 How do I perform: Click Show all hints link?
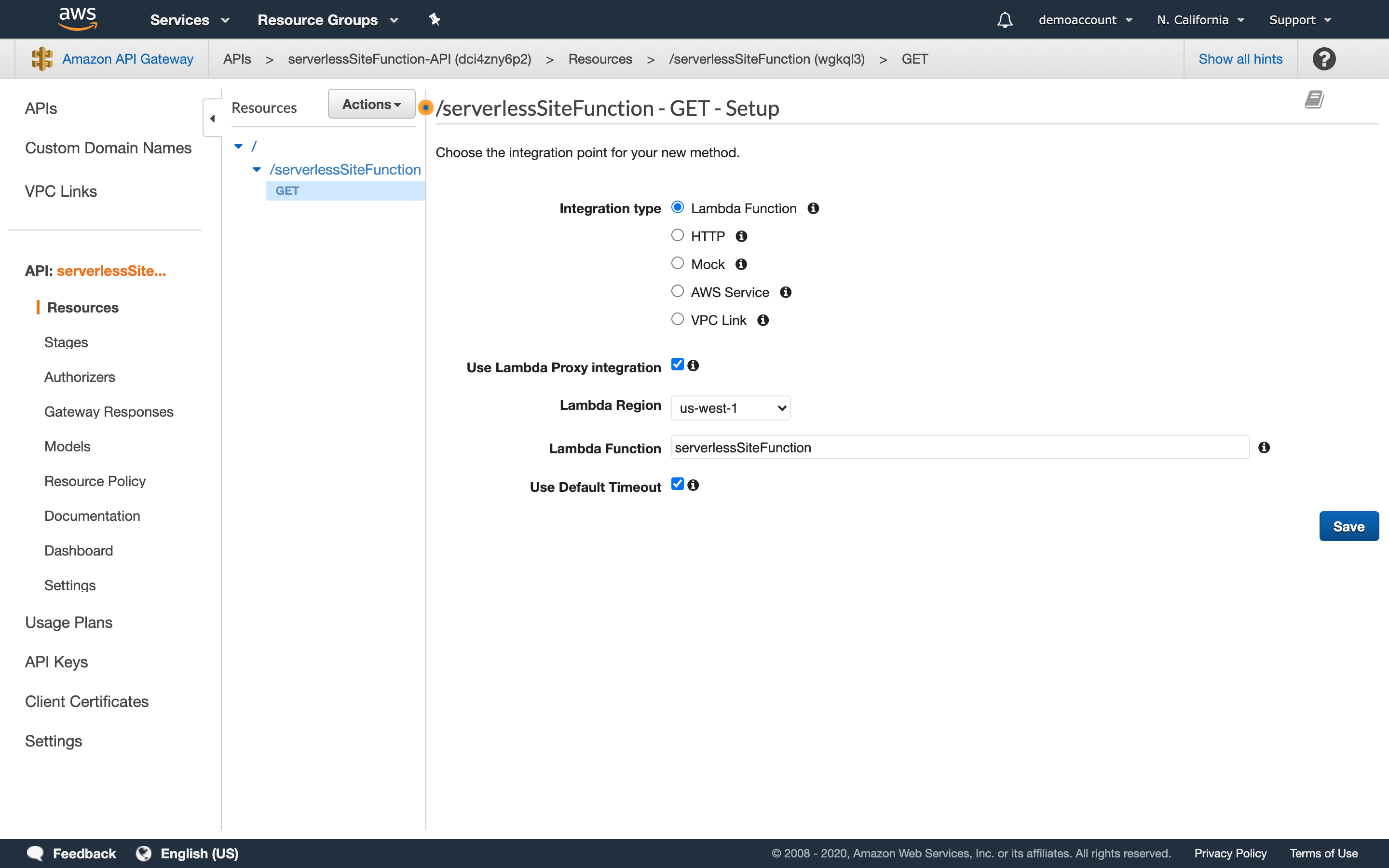[x=1240, y=58]
